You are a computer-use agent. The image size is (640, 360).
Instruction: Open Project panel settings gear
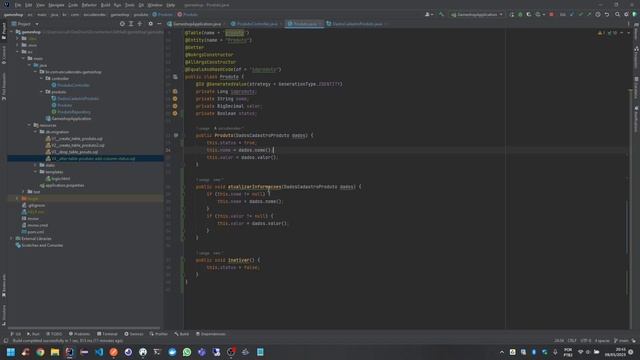click(151, 24)
